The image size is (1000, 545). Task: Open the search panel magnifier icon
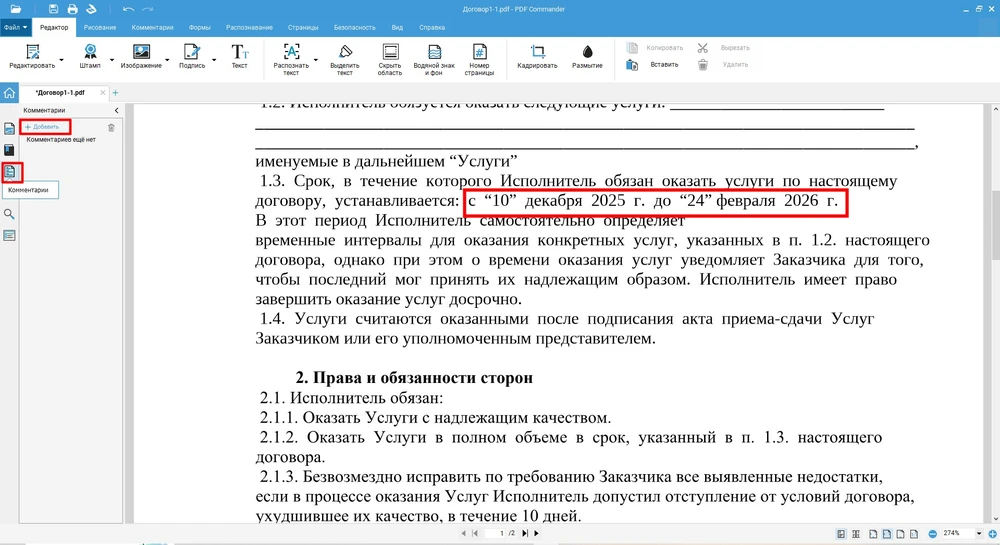pos(10,214)
